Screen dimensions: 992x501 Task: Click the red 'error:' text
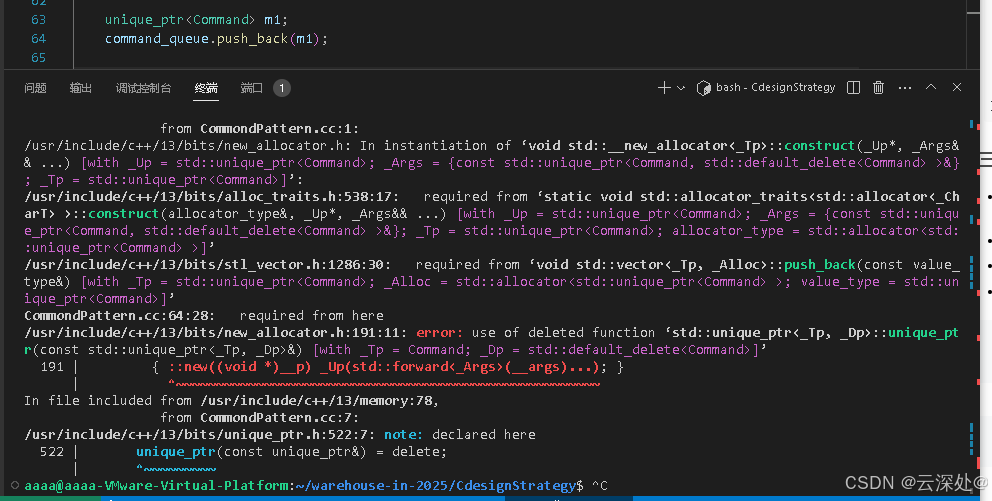coord(439,332)
